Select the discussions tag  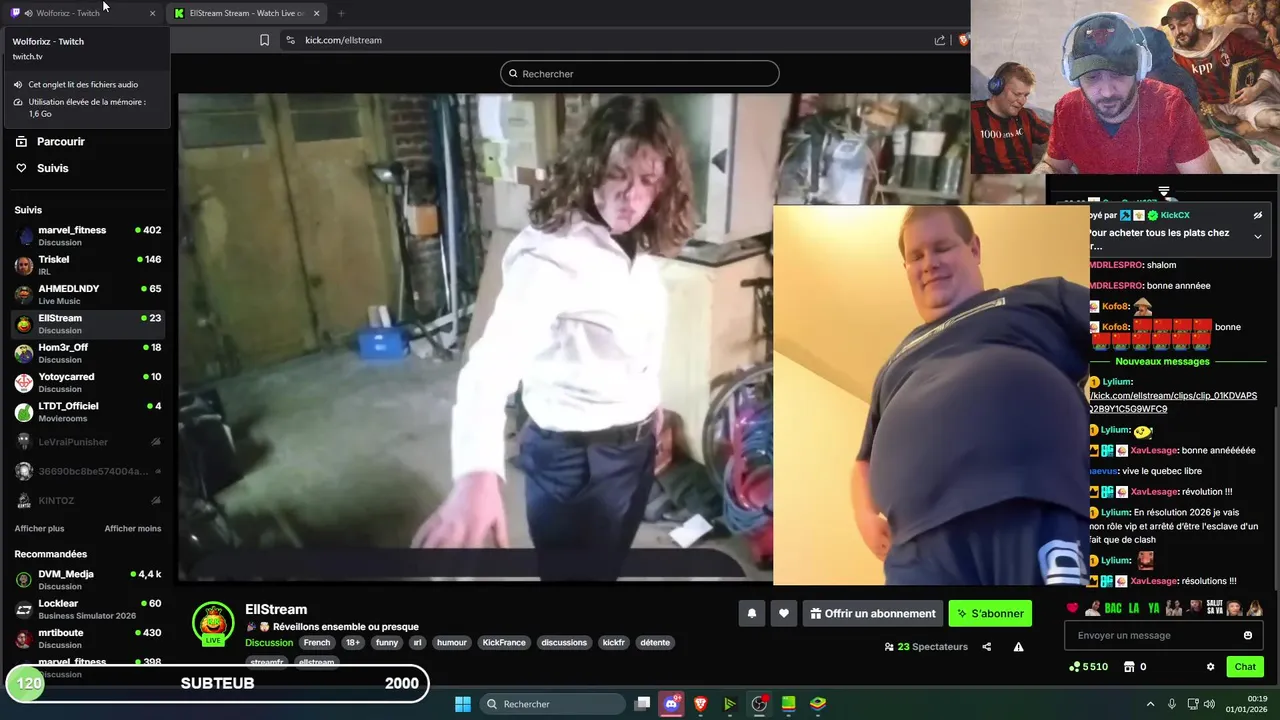coord(564,642)
